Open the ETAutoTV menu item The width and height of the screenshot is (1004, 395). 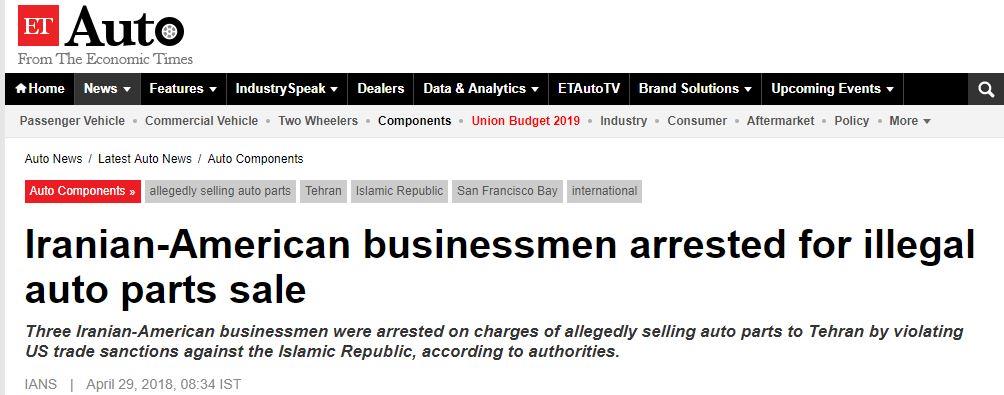tap(589, 89)
